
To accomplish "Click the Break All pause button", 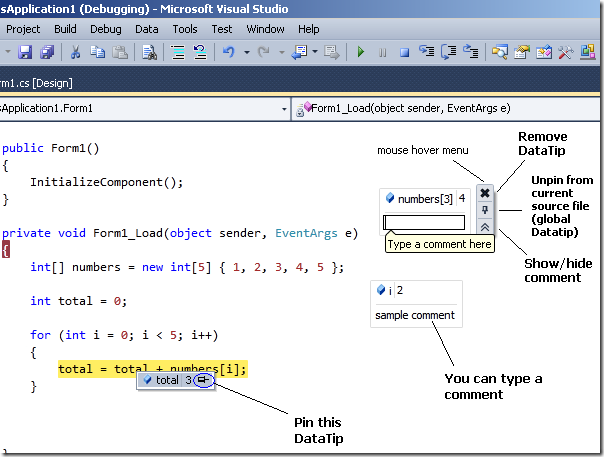I will click(383, 52).
